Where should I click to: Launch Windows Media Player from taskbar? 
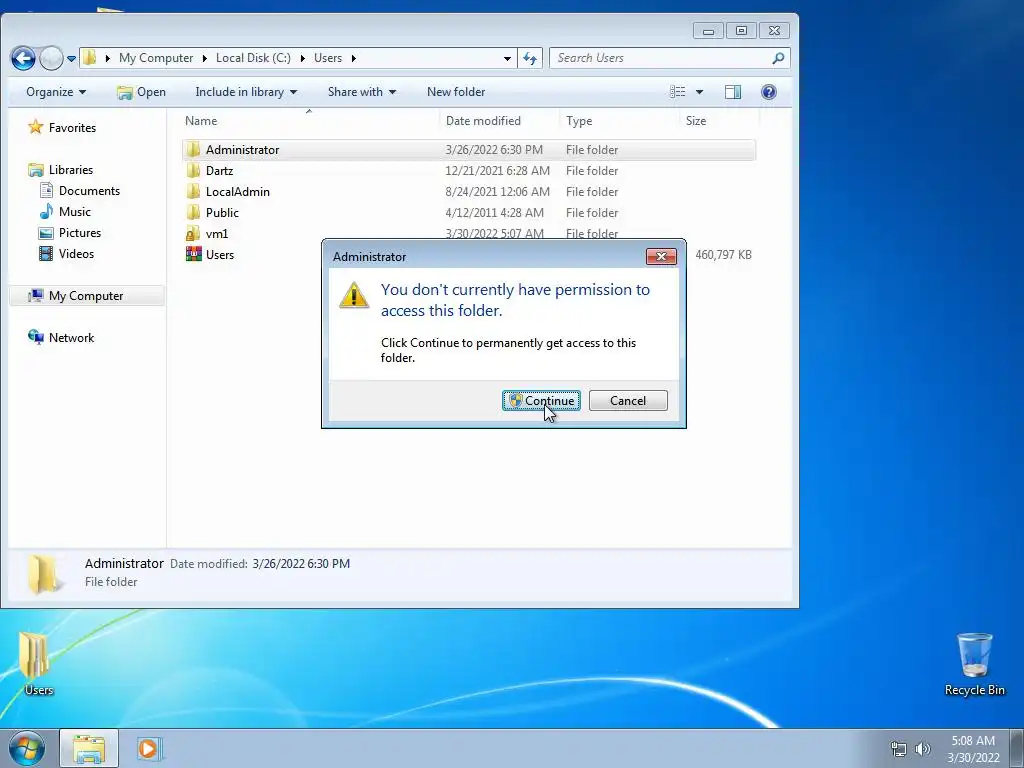point(148,748)
